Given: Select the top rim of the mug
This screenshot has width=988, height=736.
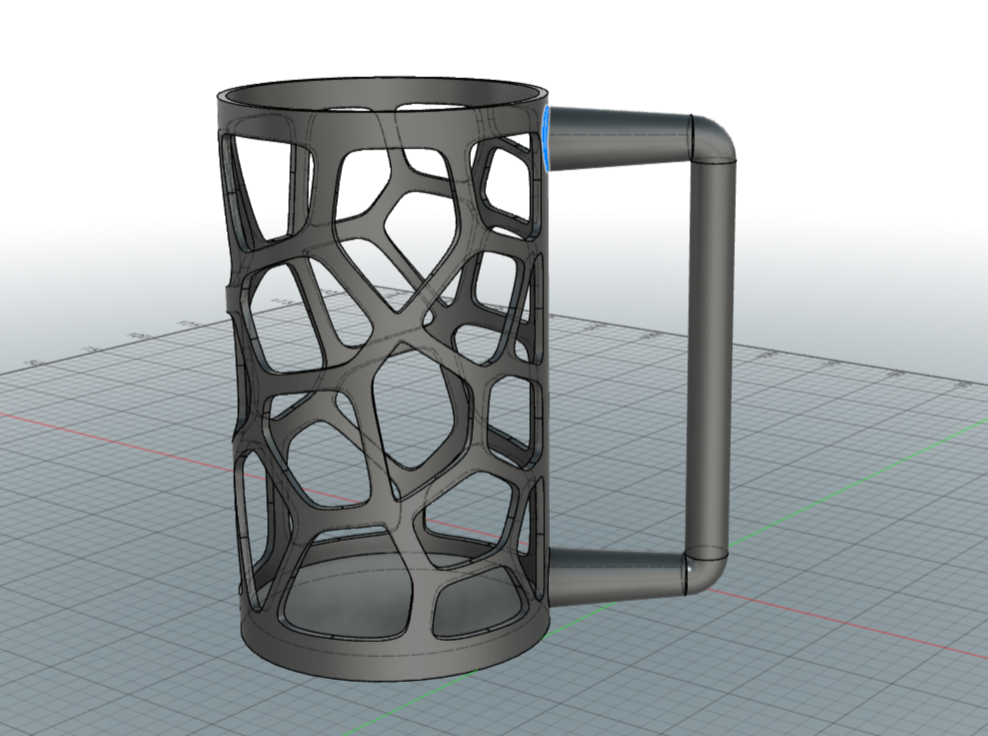Looking at the screenshot, I should [x=382, y=95].
